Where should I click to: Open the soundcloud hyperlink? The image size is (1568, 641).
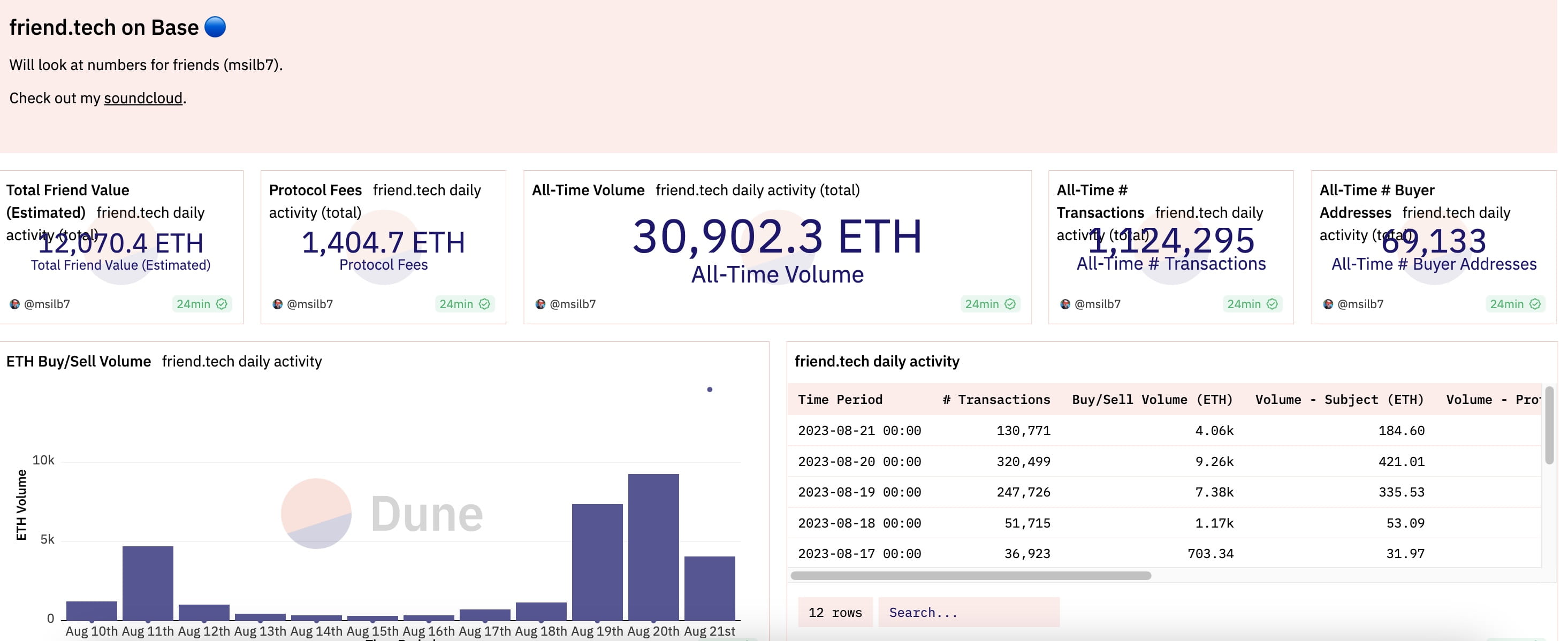[143, 98]
